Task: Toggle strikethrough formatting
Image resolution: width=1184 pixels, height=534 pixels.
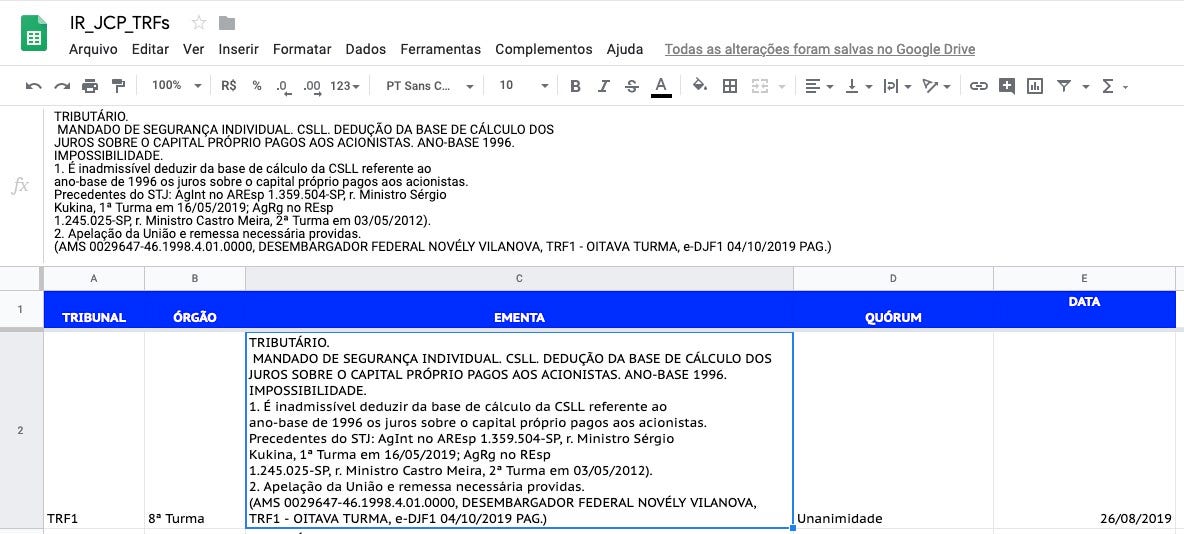Action: tap(632, 86)
